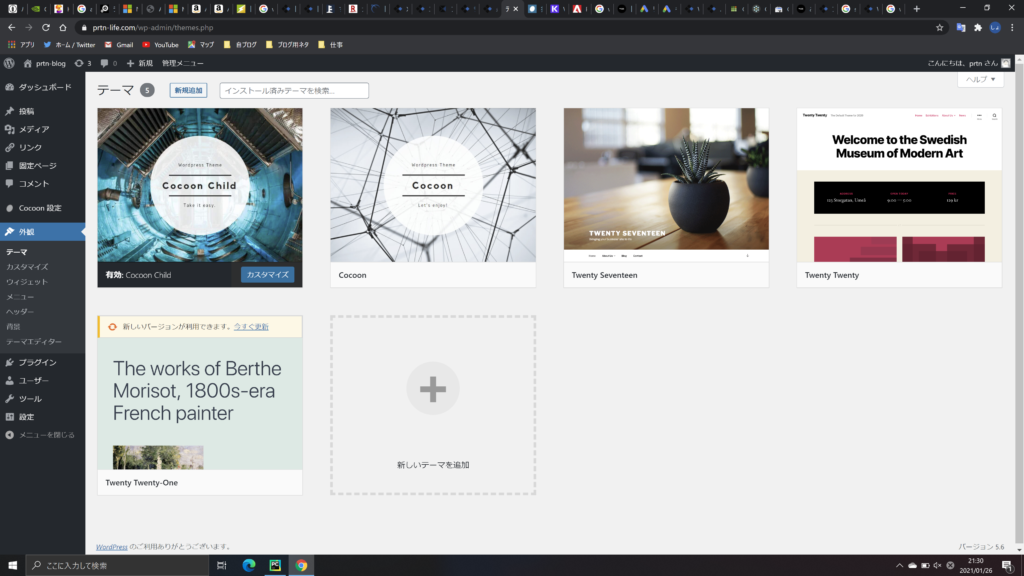Click the Windows taskbar search box
1024x576 pixels.
tap(118, 566)
